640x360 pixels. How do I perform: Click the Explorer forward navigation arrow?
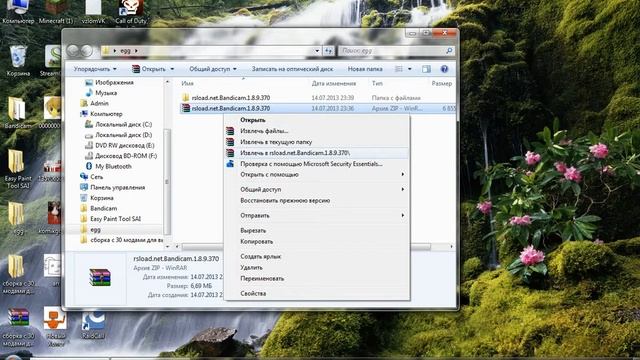[87, 51]
